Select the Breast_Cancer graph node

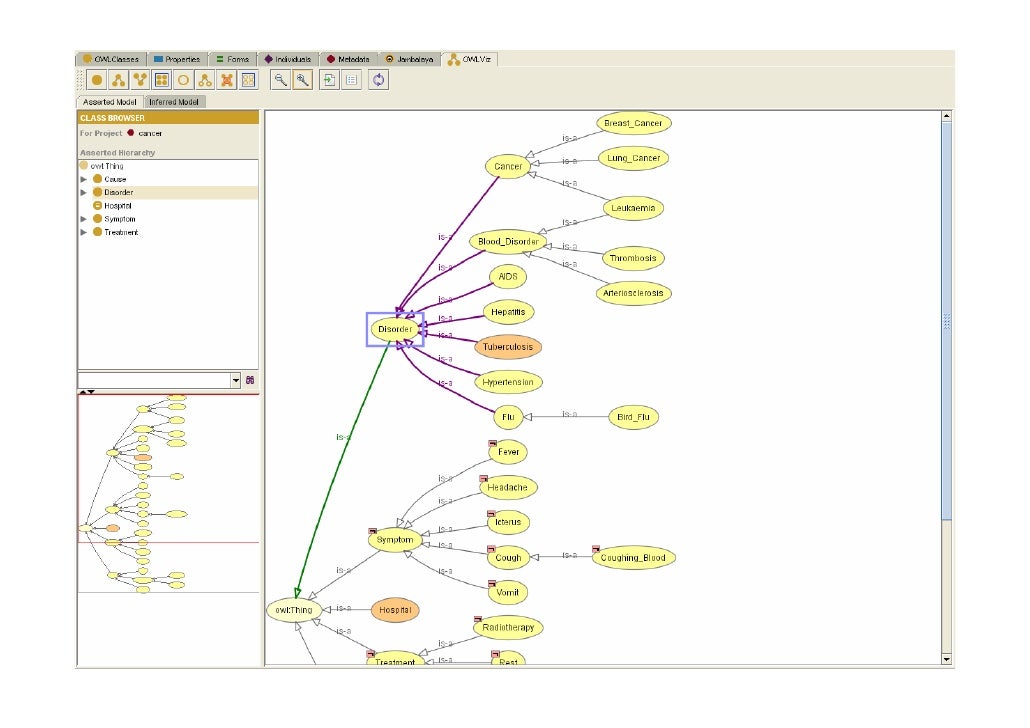tap(633, 123)
